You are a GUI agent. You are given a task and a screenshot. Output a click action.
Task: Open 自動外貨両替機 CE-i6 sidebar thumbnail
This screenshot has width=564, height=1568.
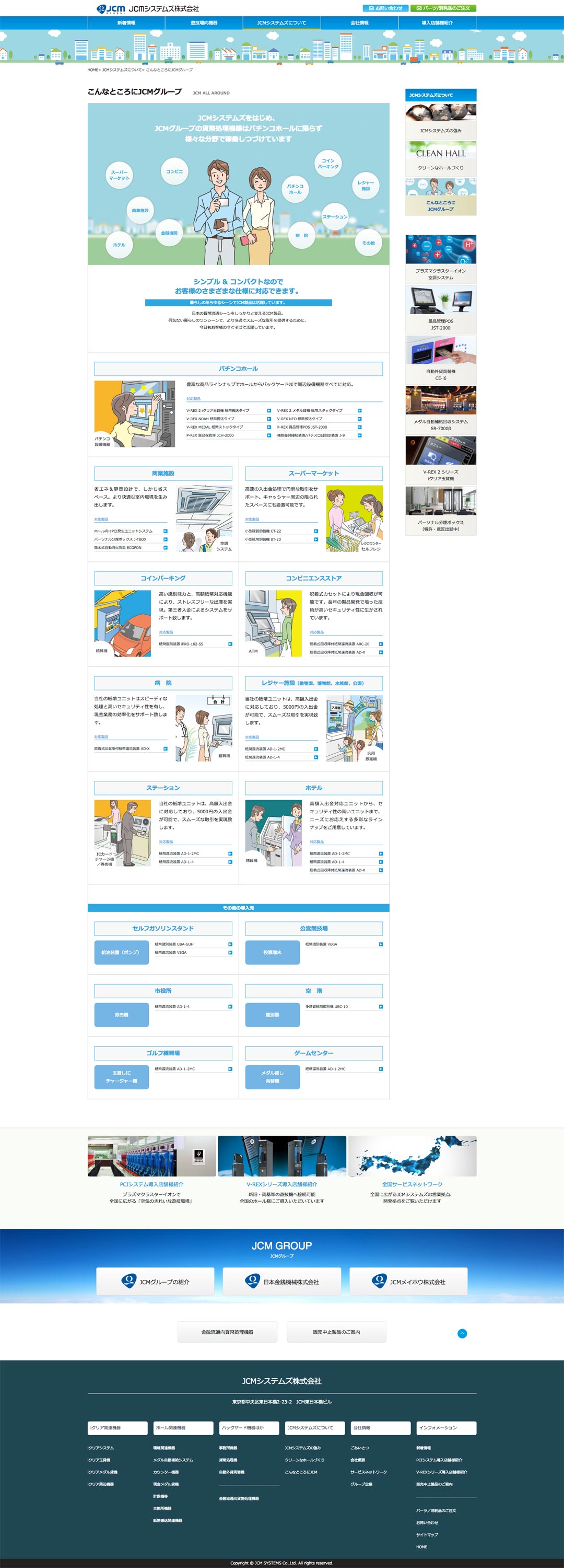pos(441,360)
